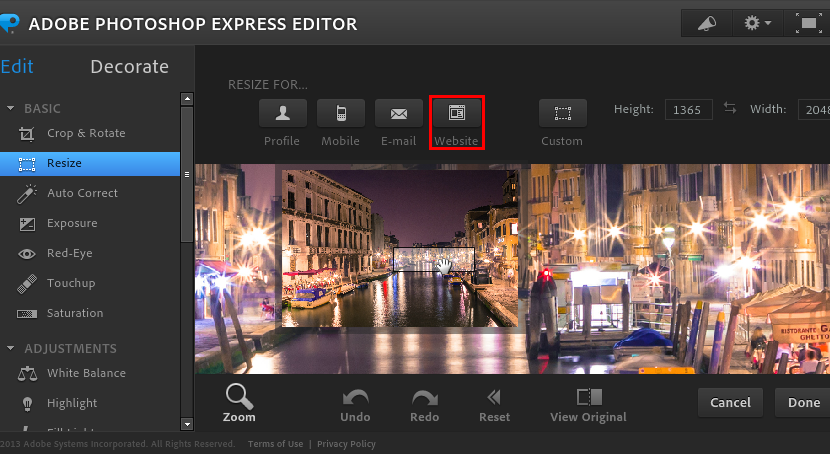
Task: Collapse the BASIC section
Action: (10, 108)
